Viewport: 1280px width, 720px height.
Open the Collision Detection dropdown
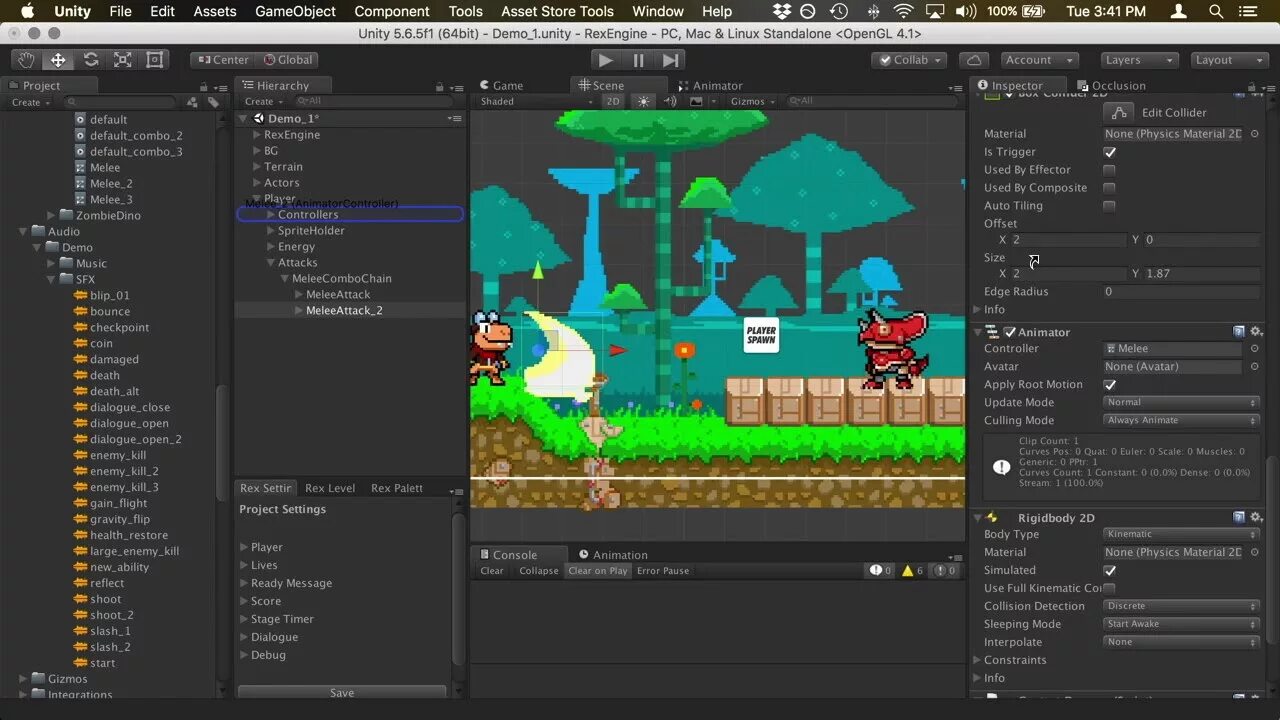click(1181, 606)
